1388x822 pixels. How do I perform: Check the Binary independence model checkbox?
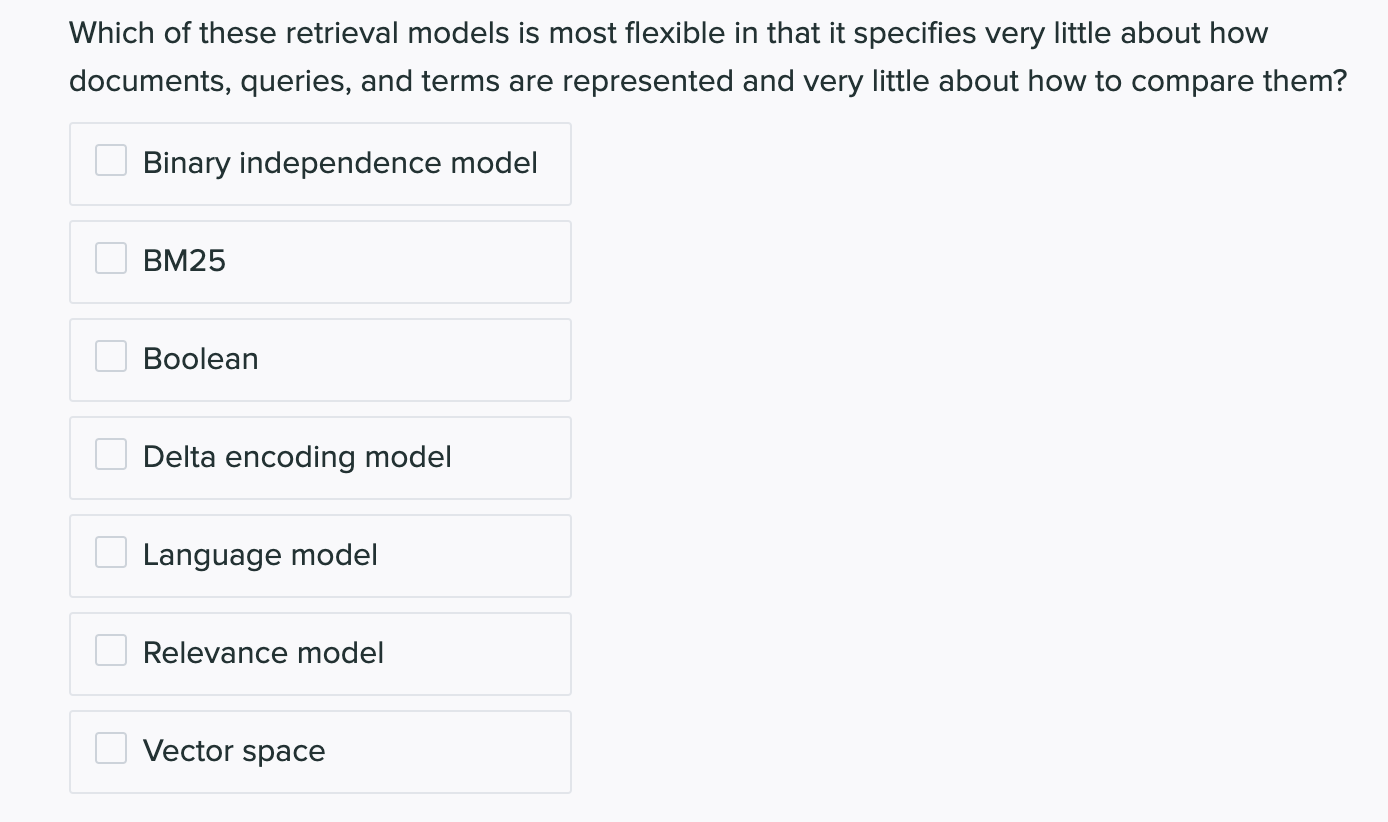[x=110, y=159]
